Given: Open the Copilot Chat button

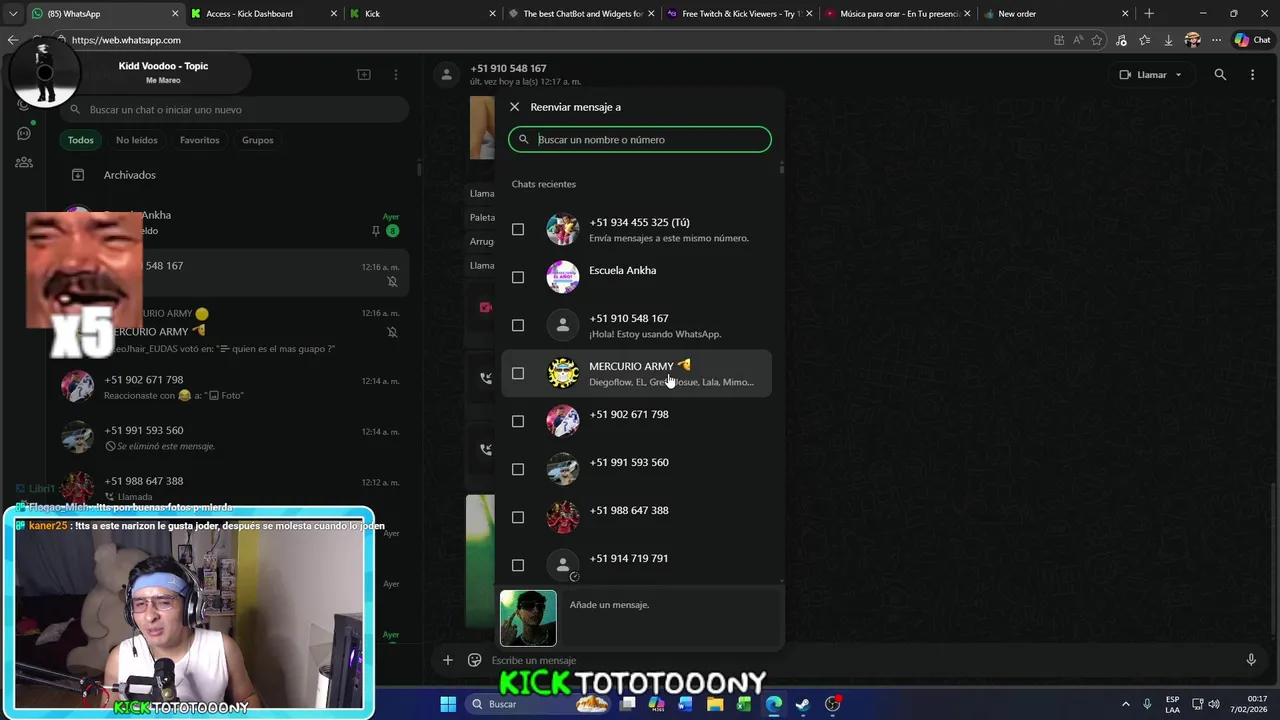Looking at the screenshot, I should tap(1252, 40).
